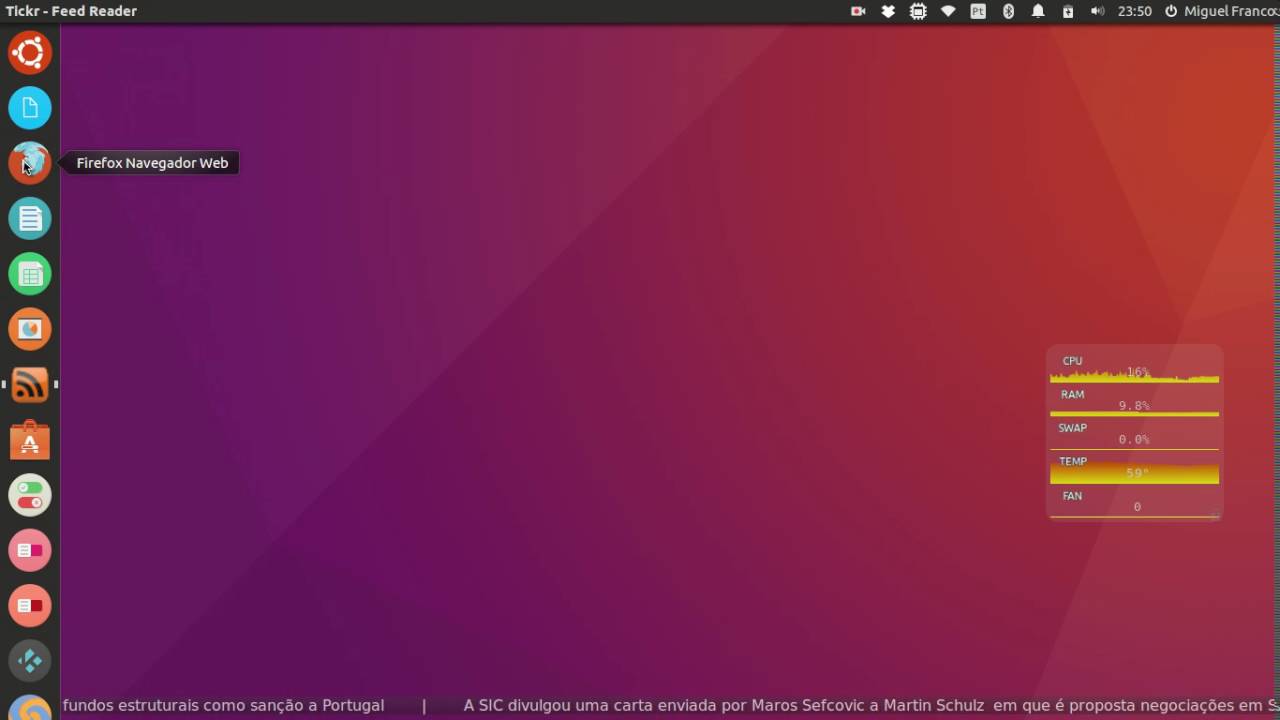The width and height of the screenshot is (1280, 720).
Task: Click the TEMP 59° bar in monitor widget
Action: tap(1134, 469)
